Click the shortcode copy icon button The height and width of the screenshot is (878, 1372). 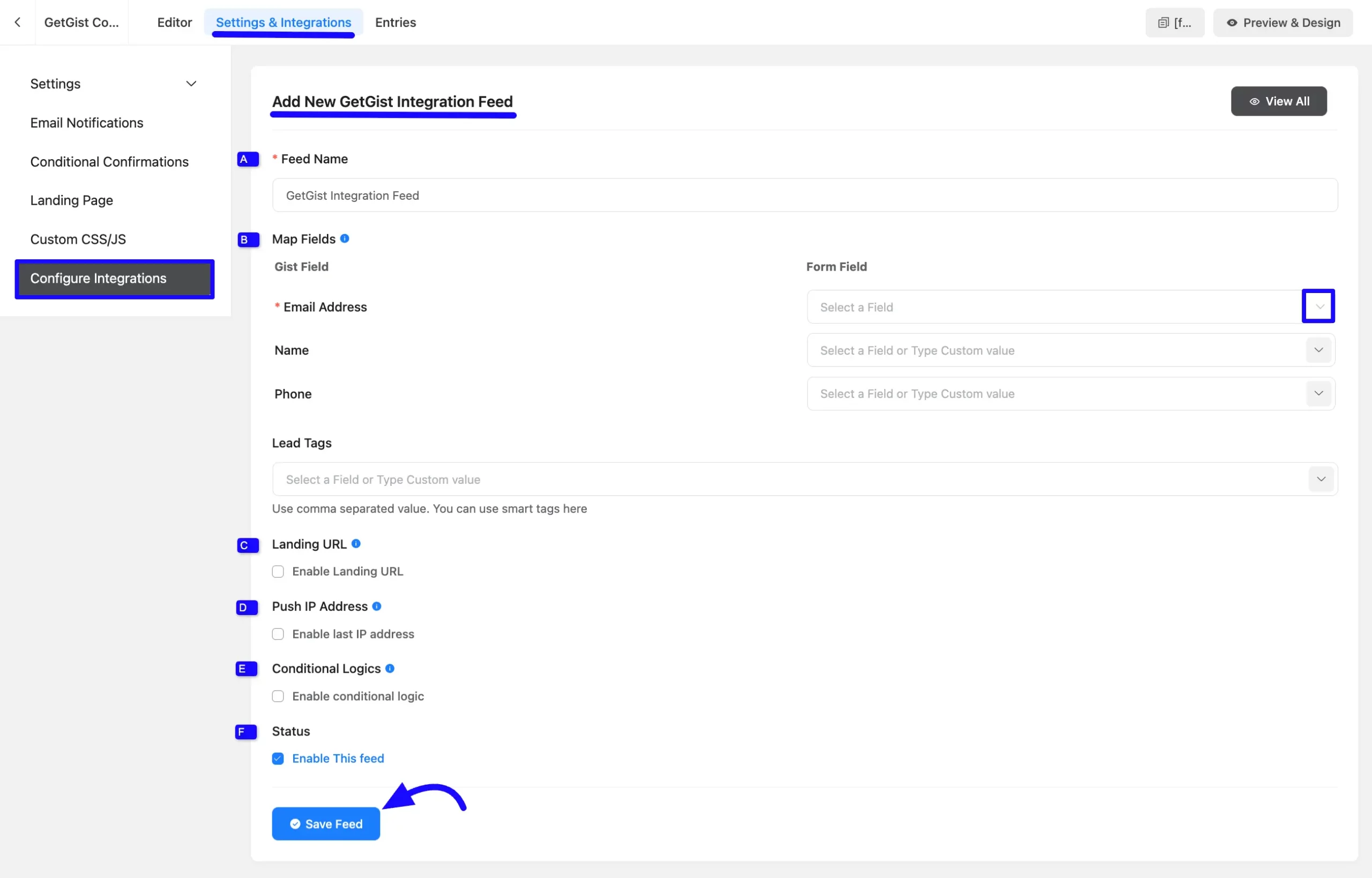coord(1175,22)
